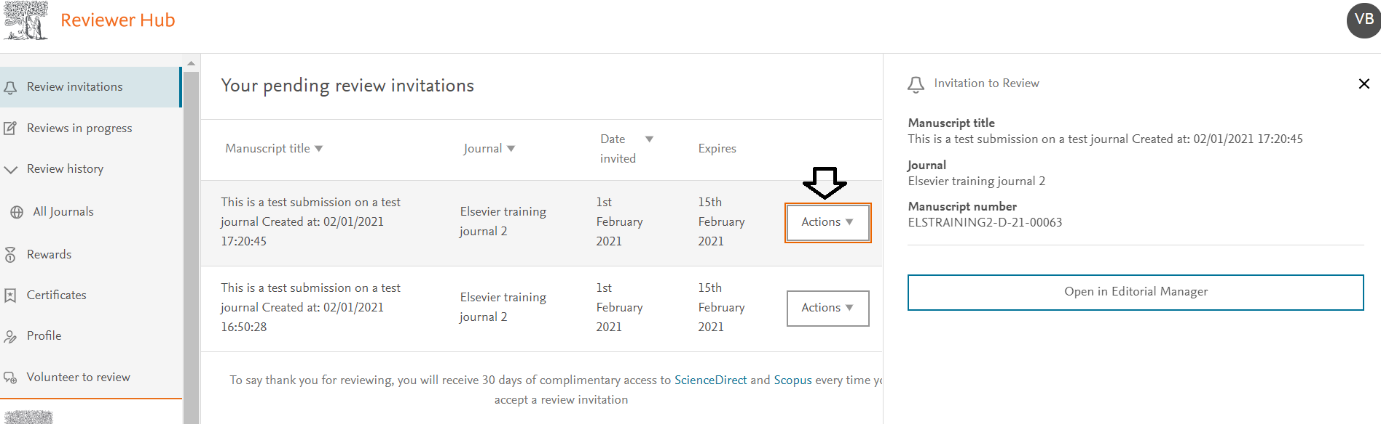
Task: Click the Profile person icon
Action: point(11,336)
